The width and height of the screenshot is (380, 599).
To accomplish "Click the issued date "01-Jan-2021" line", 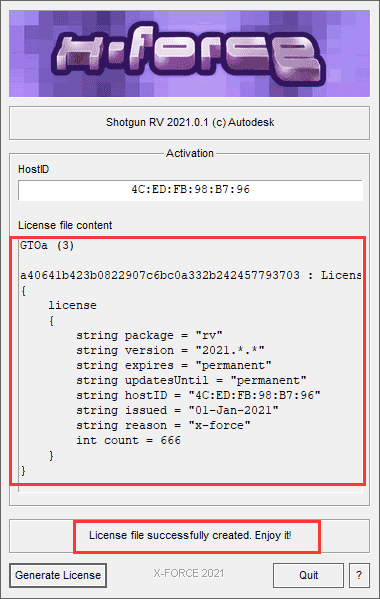I will click(x=177, y=410).
